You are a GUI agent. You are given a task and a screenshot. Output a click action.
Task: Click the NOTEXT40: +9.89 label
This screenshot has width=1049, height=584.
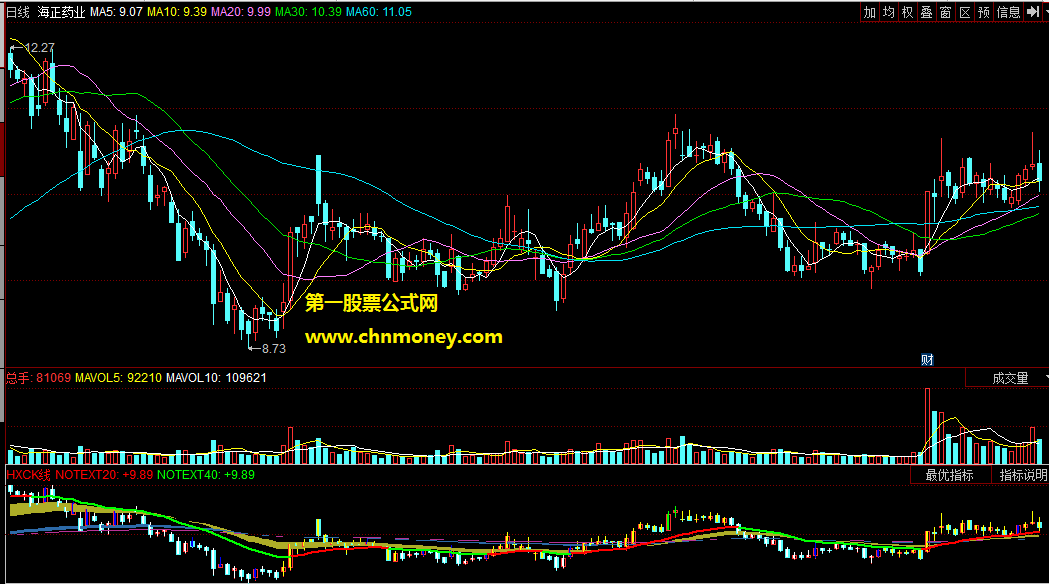(206, 475)
